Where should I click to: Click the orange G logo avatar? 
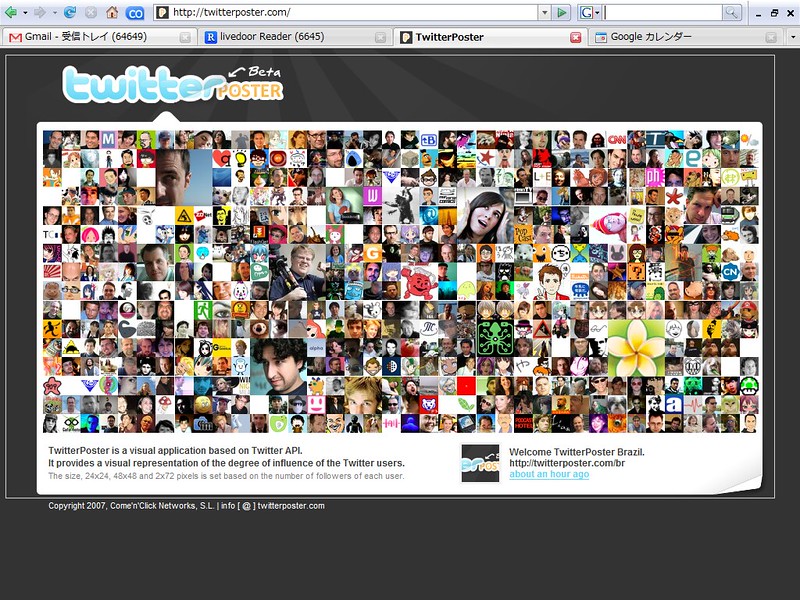(372, 253)
